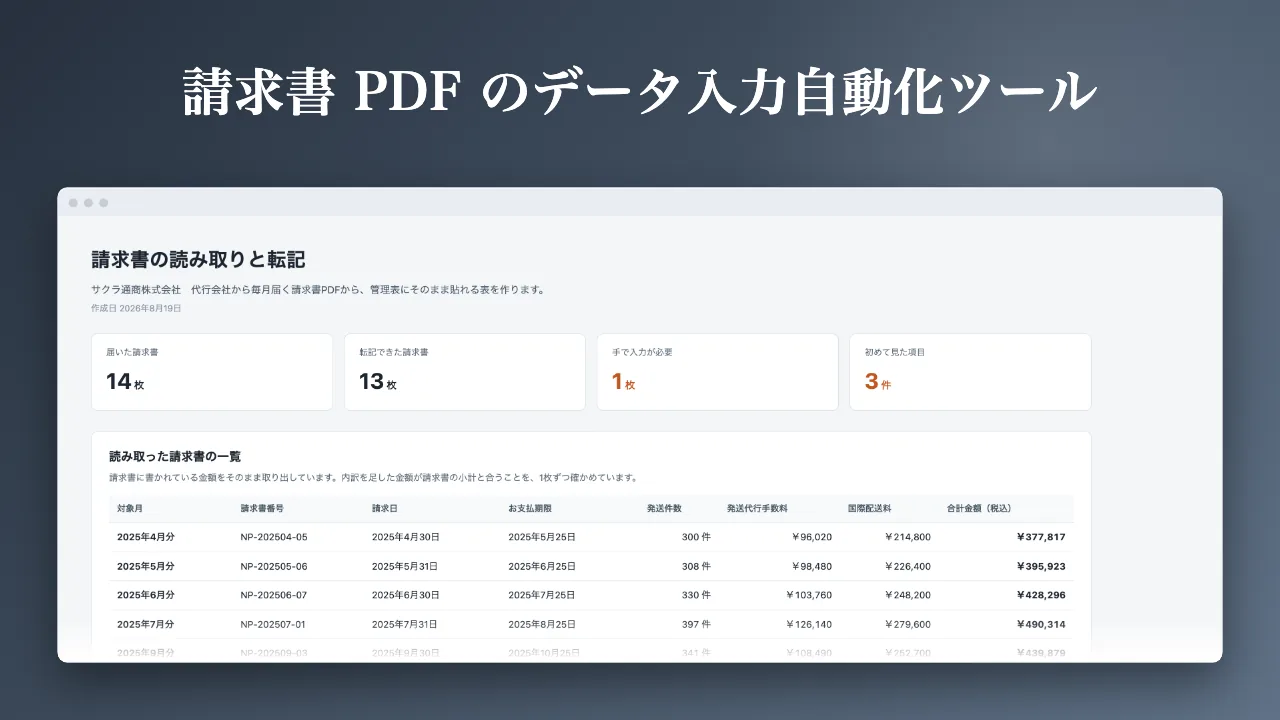This screenshot has width=1280, height=720.
Task: Select the 国際配送料 column header
Action: point(869,509)
